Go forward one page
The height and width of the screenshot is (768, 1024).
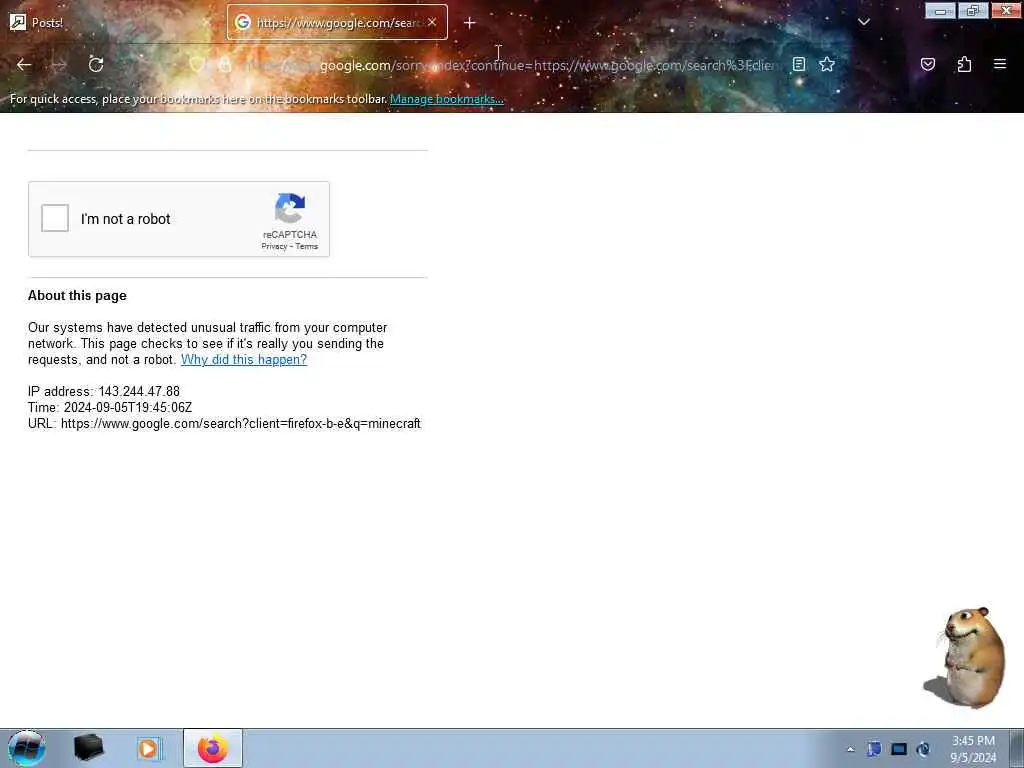(x=59, y=64)
